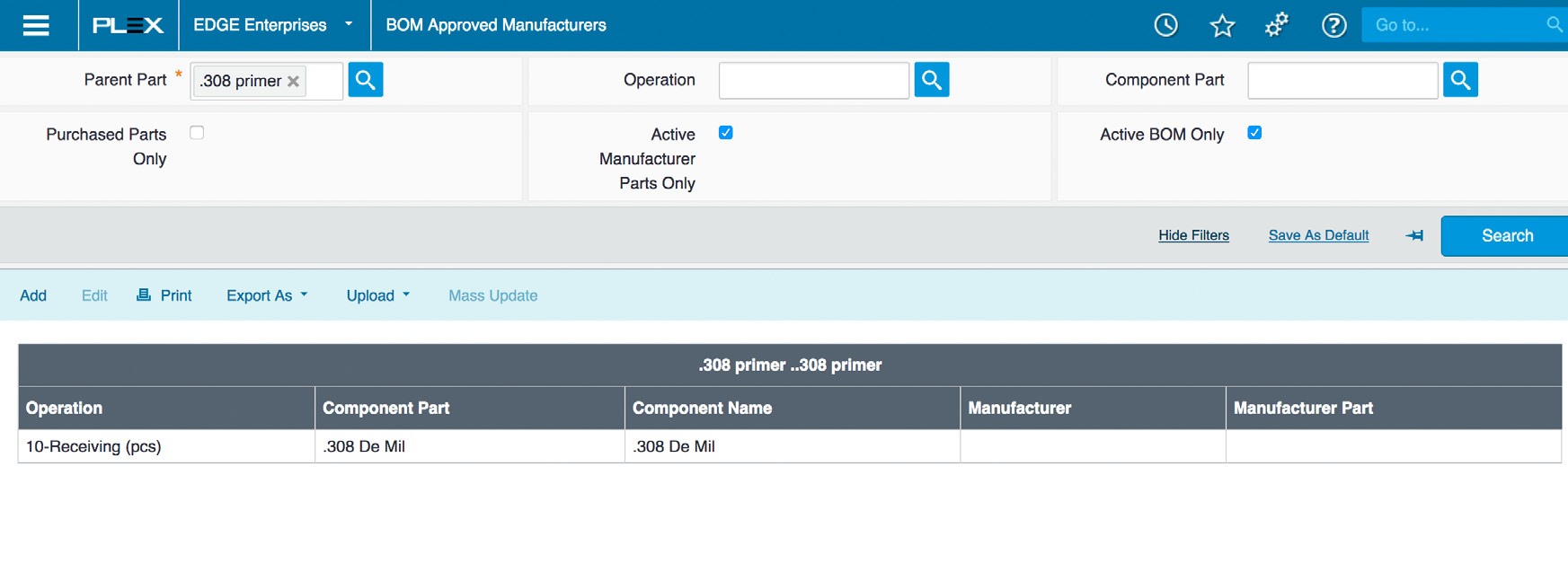
Task: Click the Component Name column header
Action: click(793, 409)
